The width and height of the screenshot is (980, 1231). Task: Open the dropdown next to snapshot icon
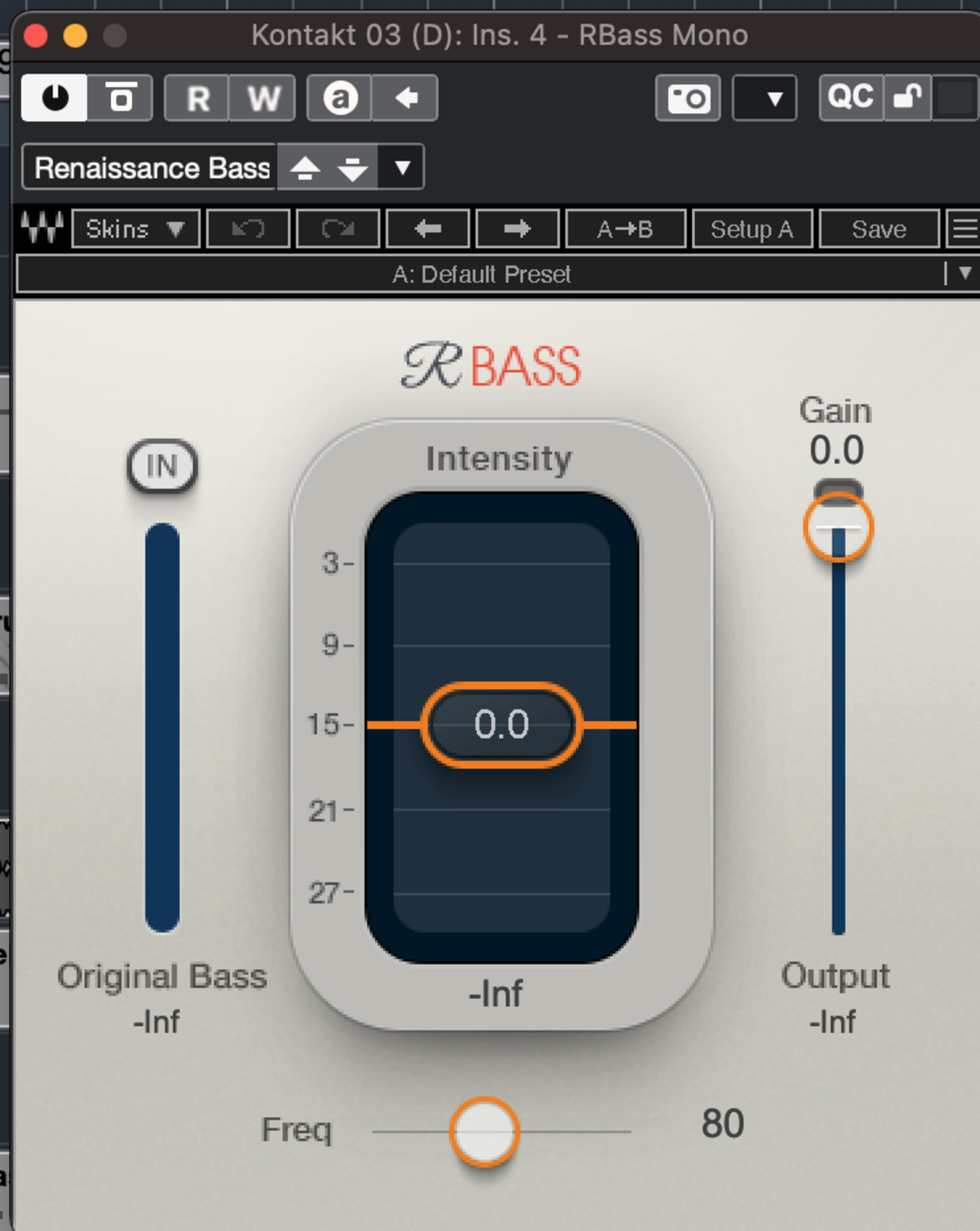click(x=765, y=98)
